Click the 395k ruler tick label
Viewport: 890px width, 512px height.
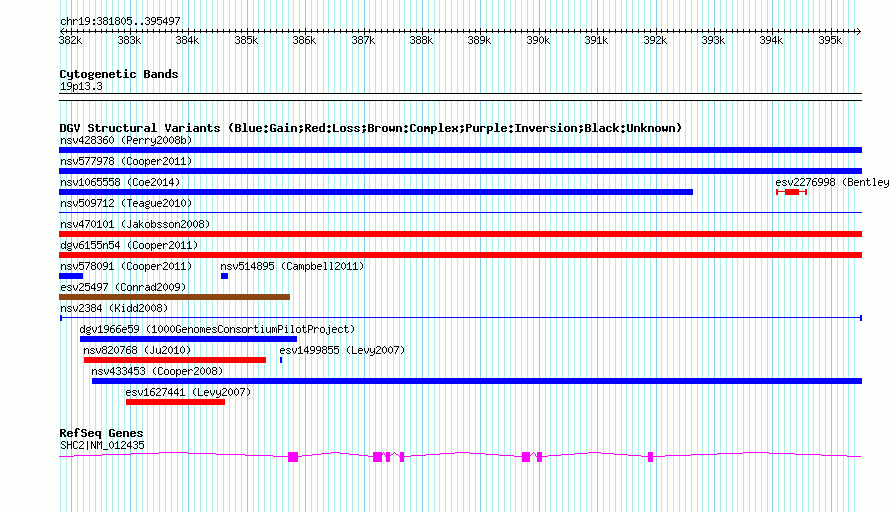[830, 40]
